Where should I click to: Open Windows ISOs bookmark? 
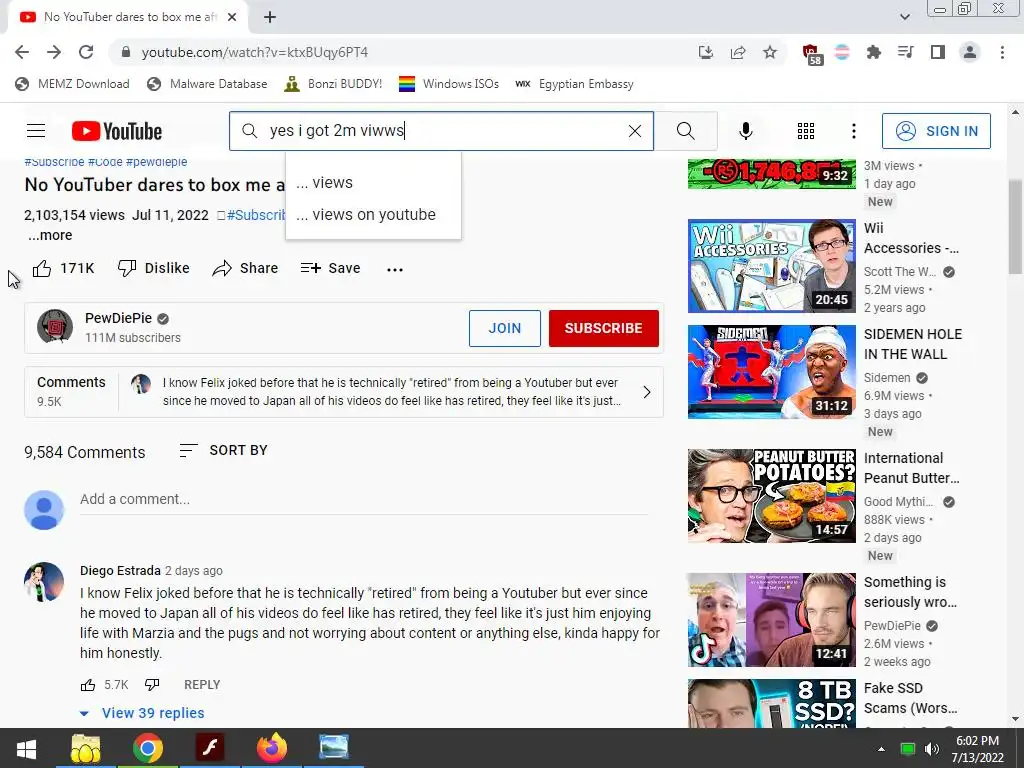point(449,84)
